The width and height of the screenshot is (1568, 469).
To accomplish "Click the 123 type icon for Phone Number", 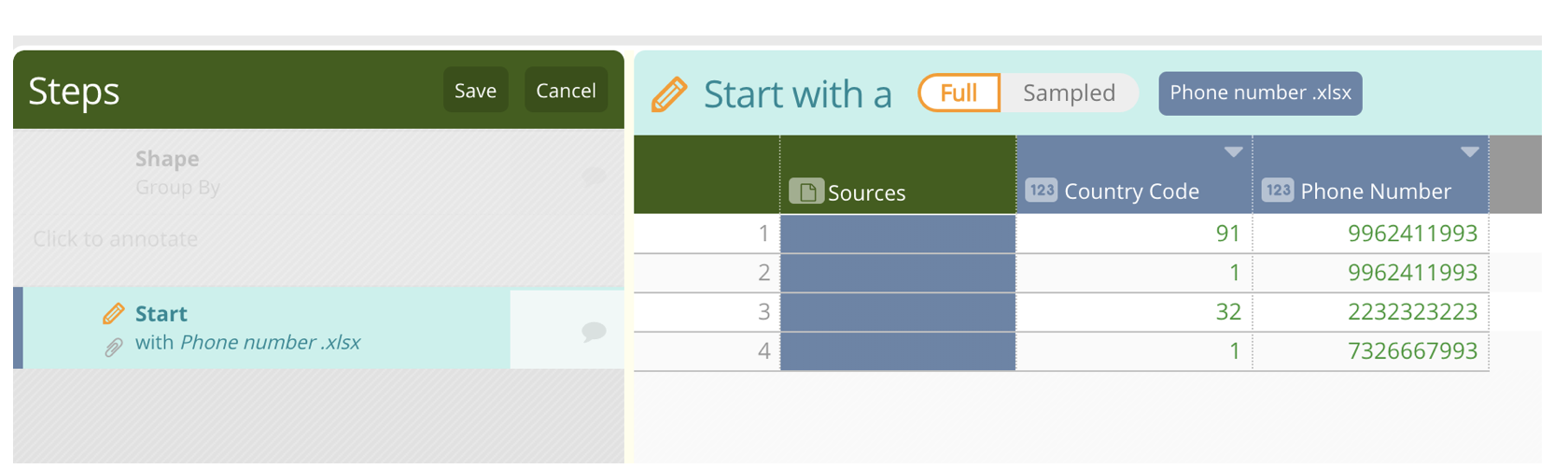I will pyautogui.click(x=1278, y=191).
